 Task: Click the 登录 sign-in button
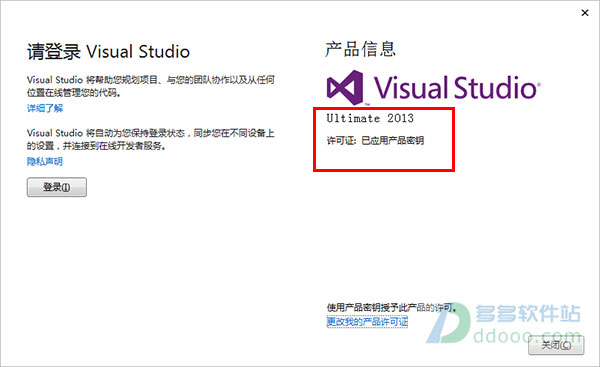[x=57, y=187]
